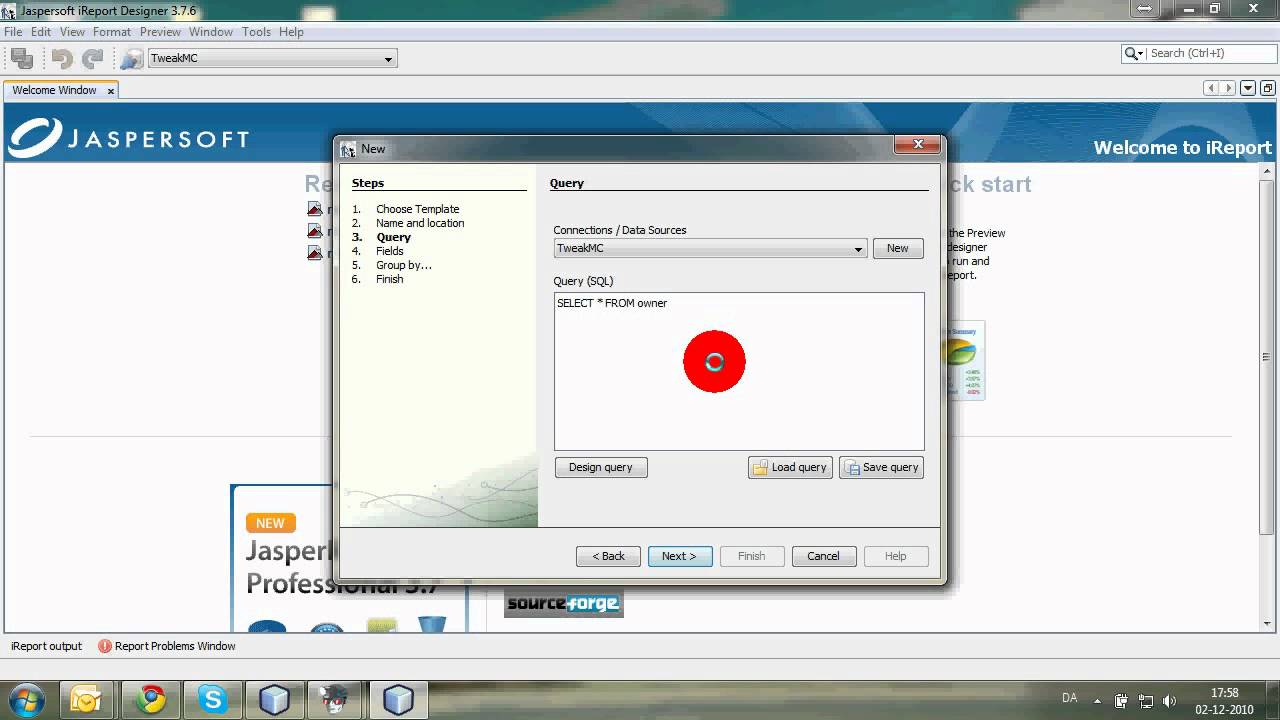
Task: Click the Cancel button in wizard
Action: point(824,556)
